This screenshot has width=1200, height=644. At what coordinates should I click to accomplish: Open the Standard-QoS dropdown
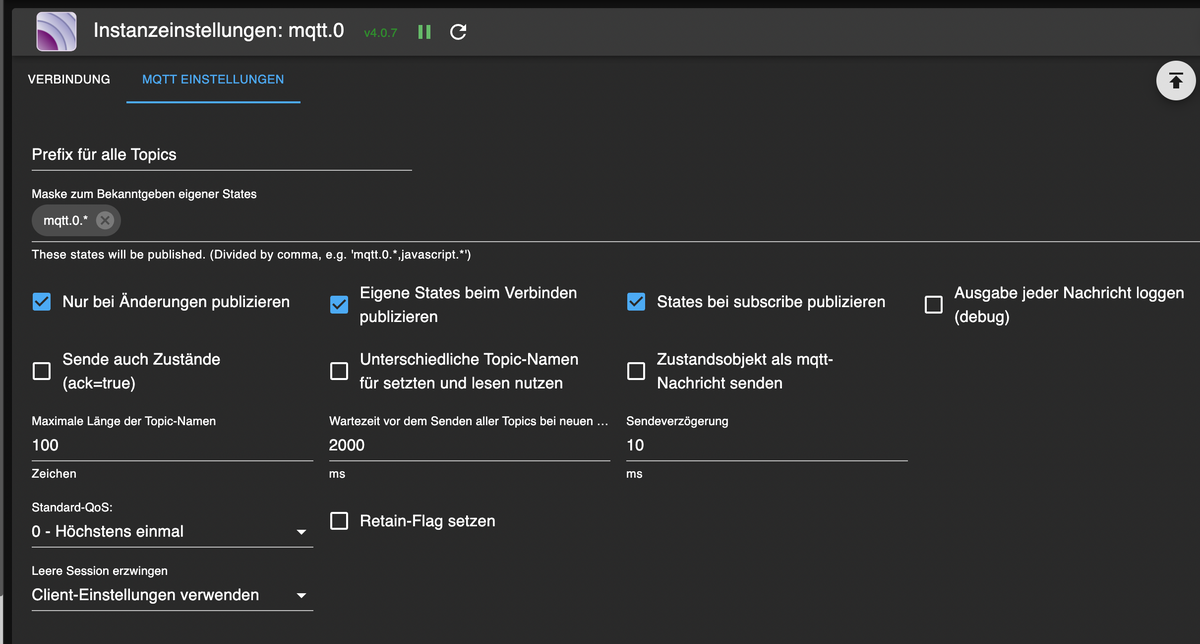click(170, 532)
